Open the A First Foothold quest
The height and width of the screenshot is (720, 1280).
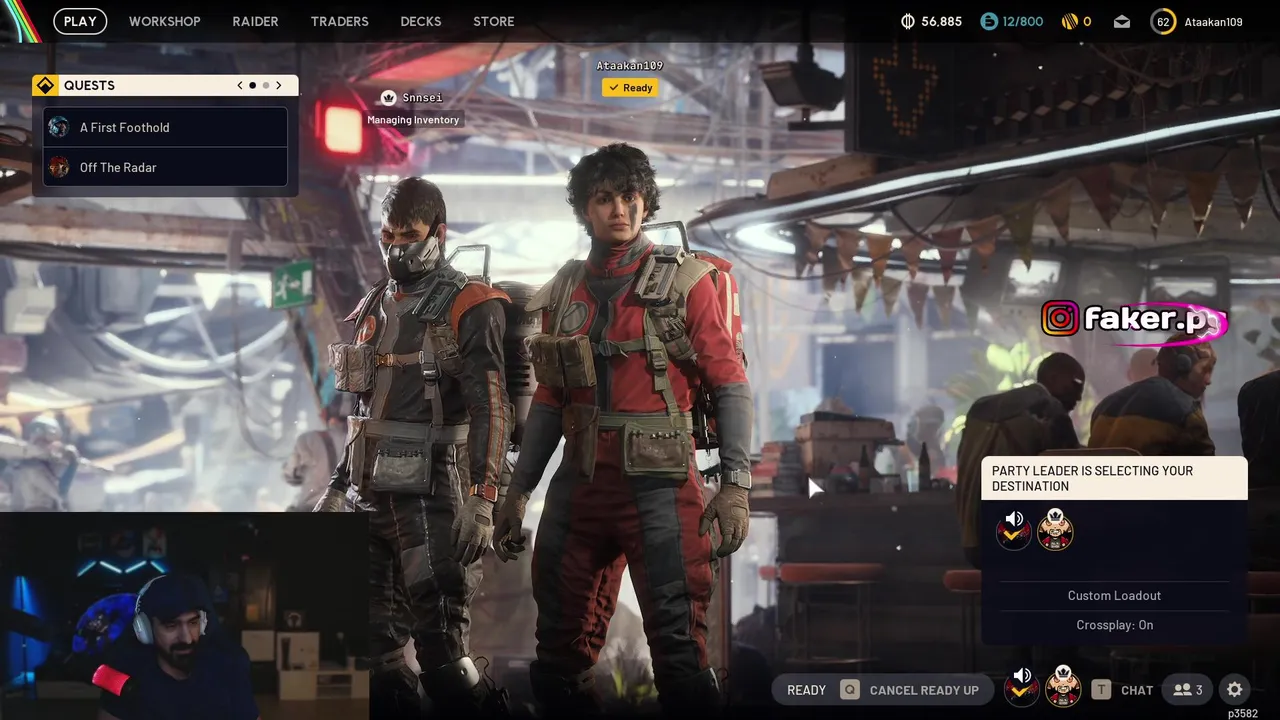pos(165,127)
